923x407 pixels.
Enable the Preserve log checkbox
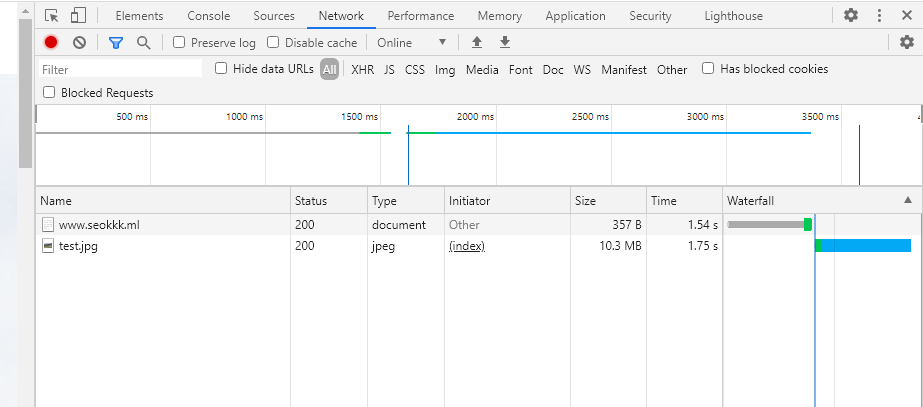coord(179,43)
